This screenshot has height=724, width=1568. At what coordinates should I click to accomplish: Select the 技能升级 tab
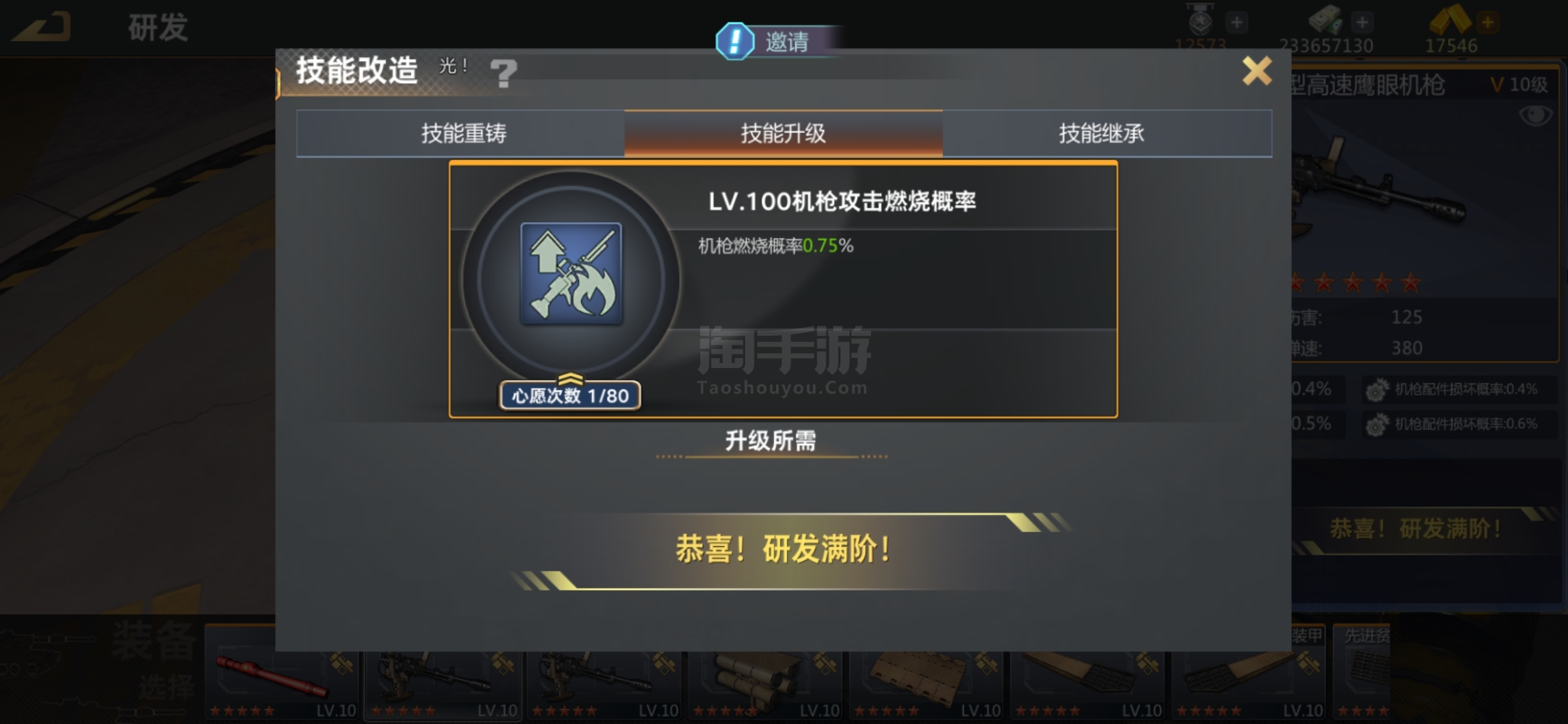[x=783, y=133]
